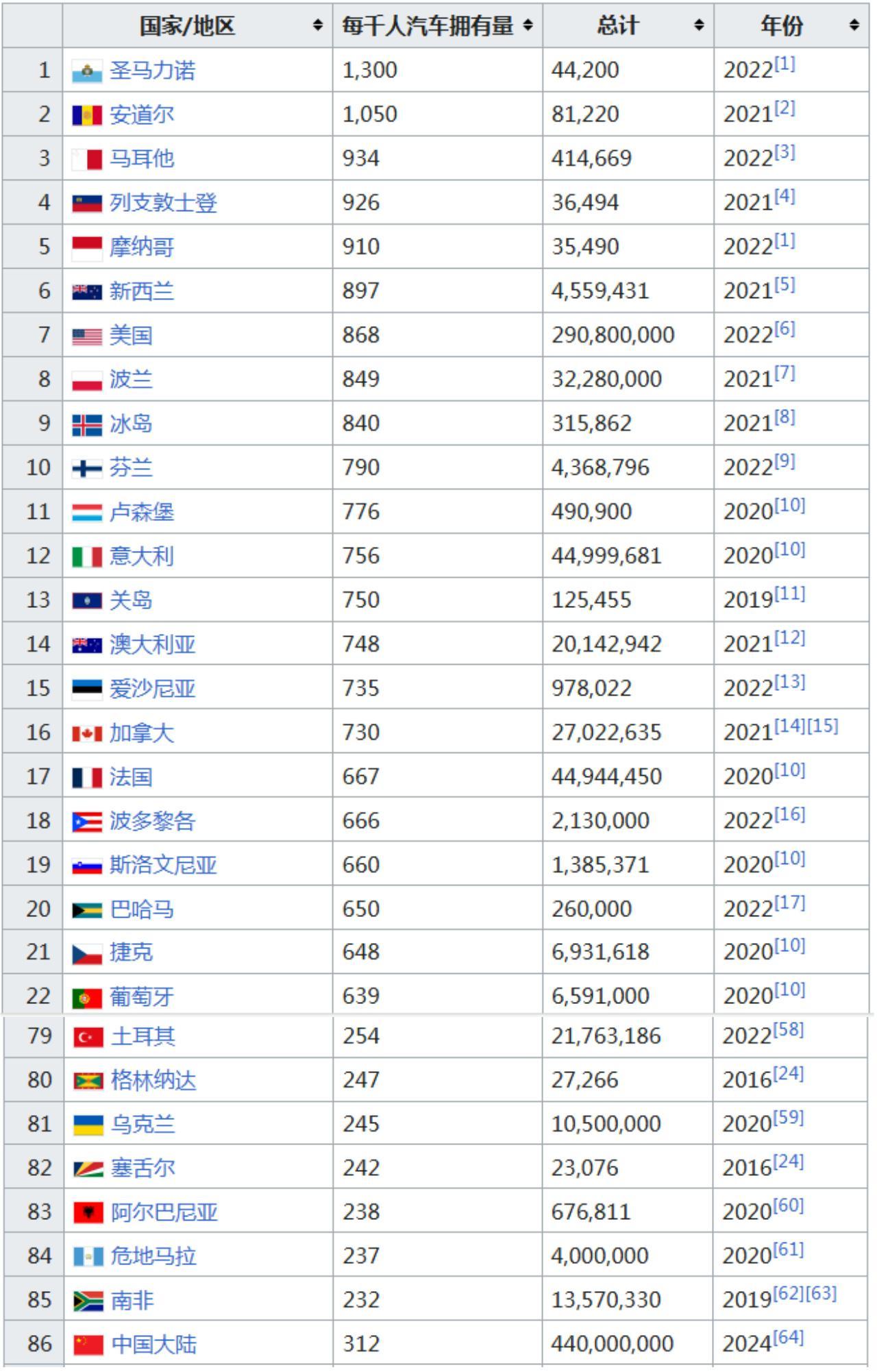Viewport: 877px width, 1372px height.
Task: Click the Bahamas flag icon
Action: (87, 910)
